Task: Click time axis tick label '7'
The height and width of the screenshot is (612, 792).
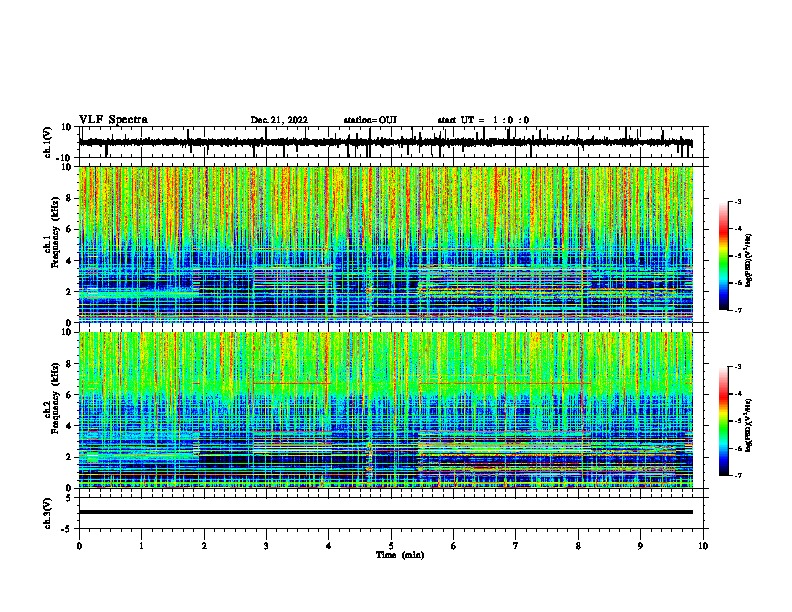Action: point(516,546)
